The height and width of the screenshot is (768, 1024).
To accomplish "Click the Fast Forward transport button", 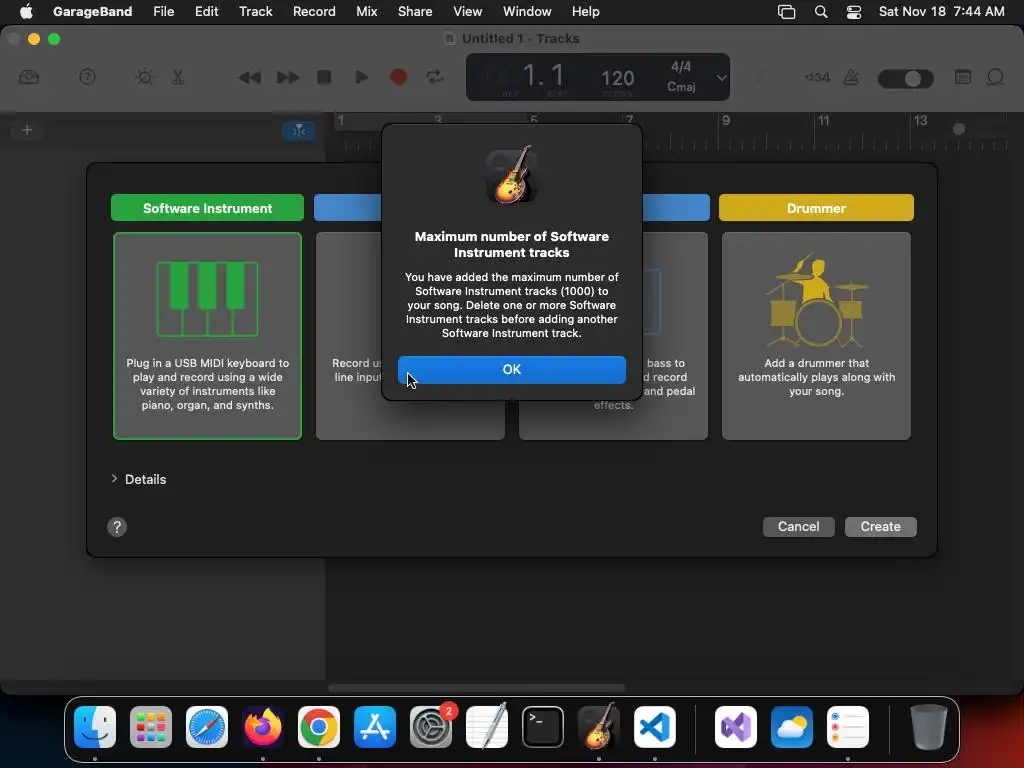I will coord(287,78).
